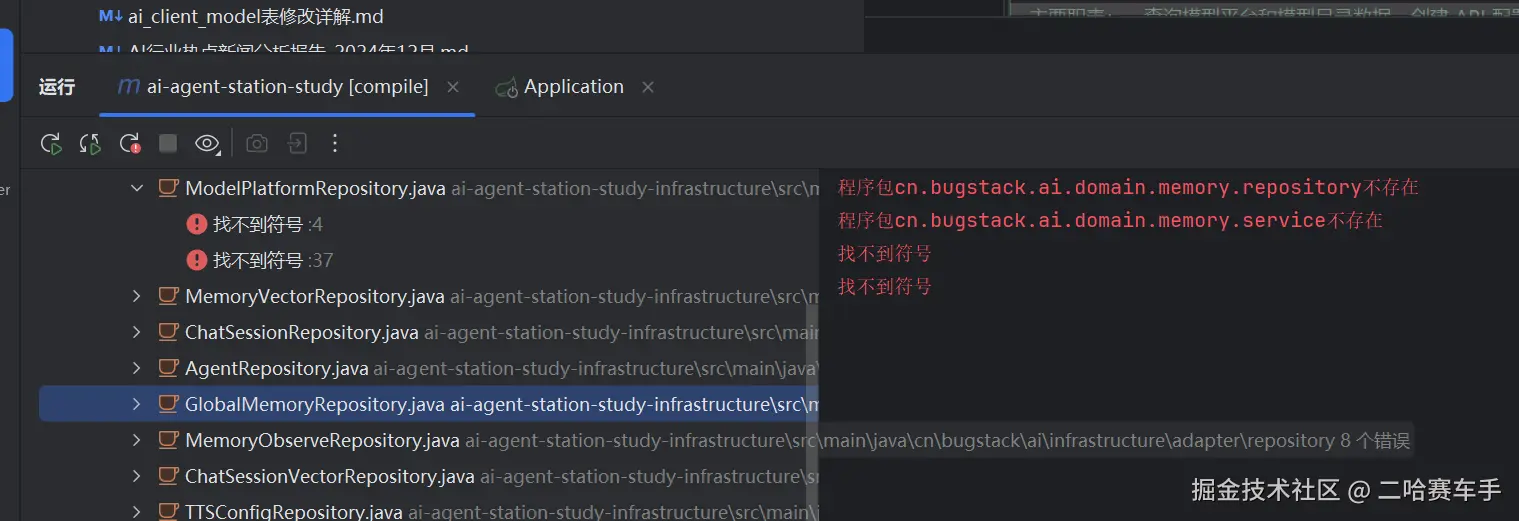Open ai_client_model表修改详解.md file
The height and width of the screenshot is (521, 1519).
[x=256, y=17]
